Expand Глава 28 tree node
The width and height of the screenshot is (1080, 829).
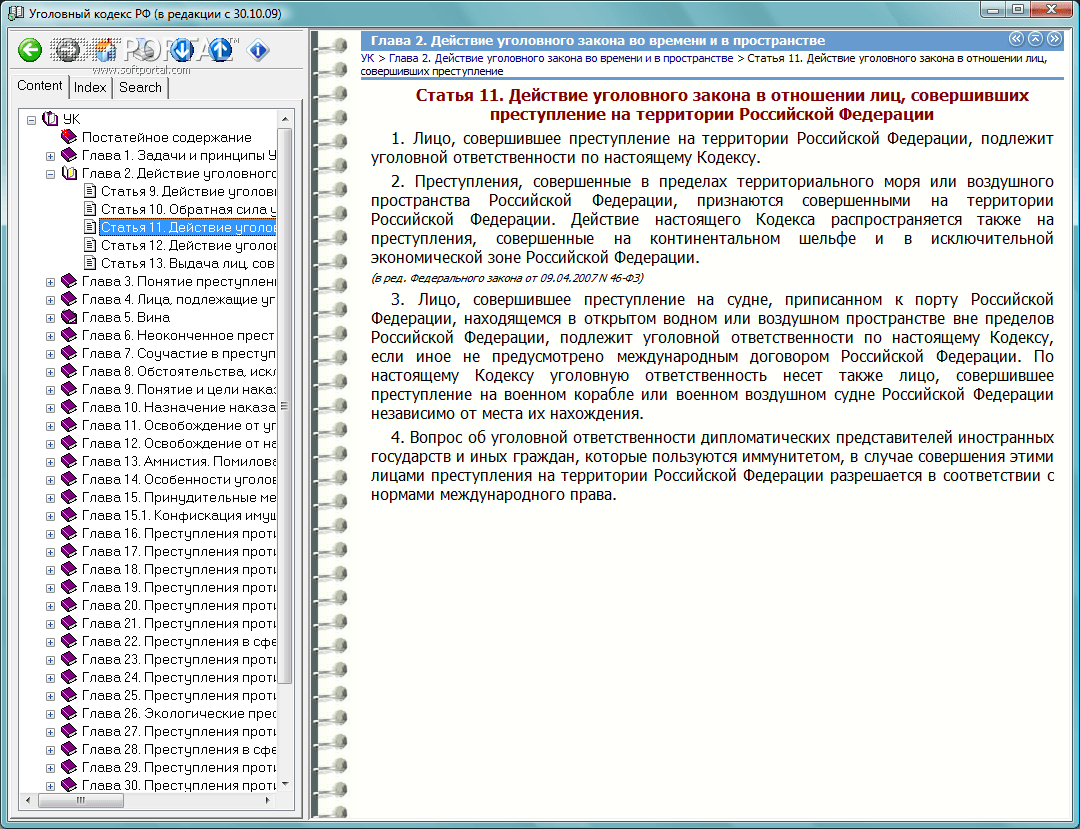point(50,750)
